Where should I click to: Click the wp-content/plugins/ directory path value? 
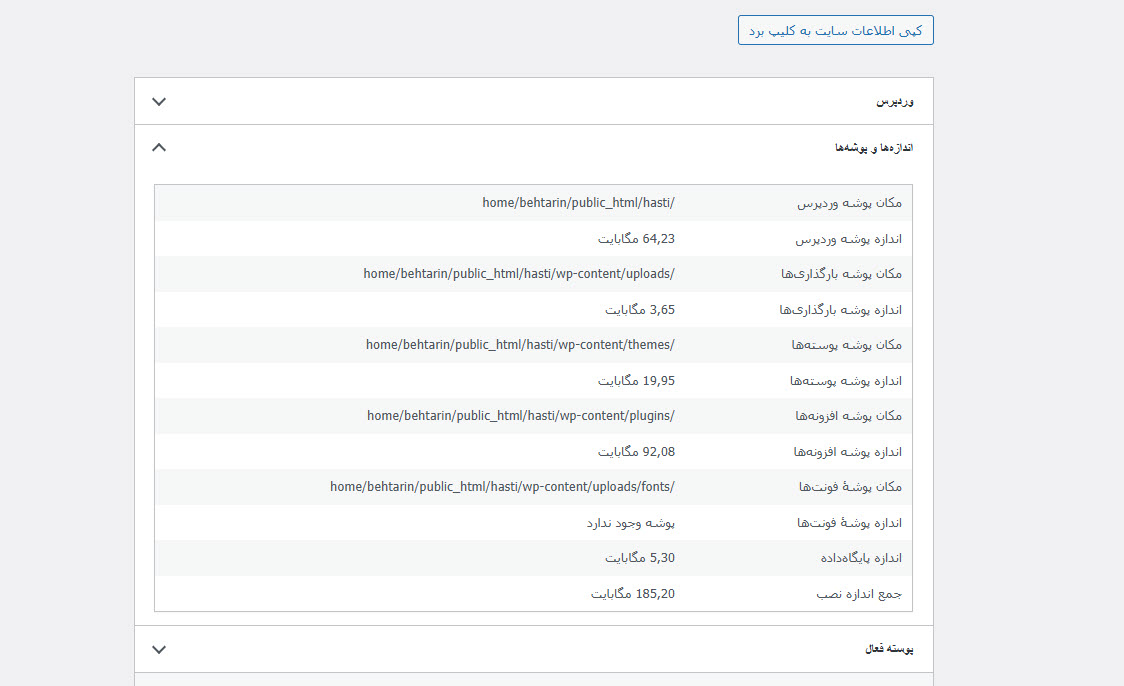520,416
